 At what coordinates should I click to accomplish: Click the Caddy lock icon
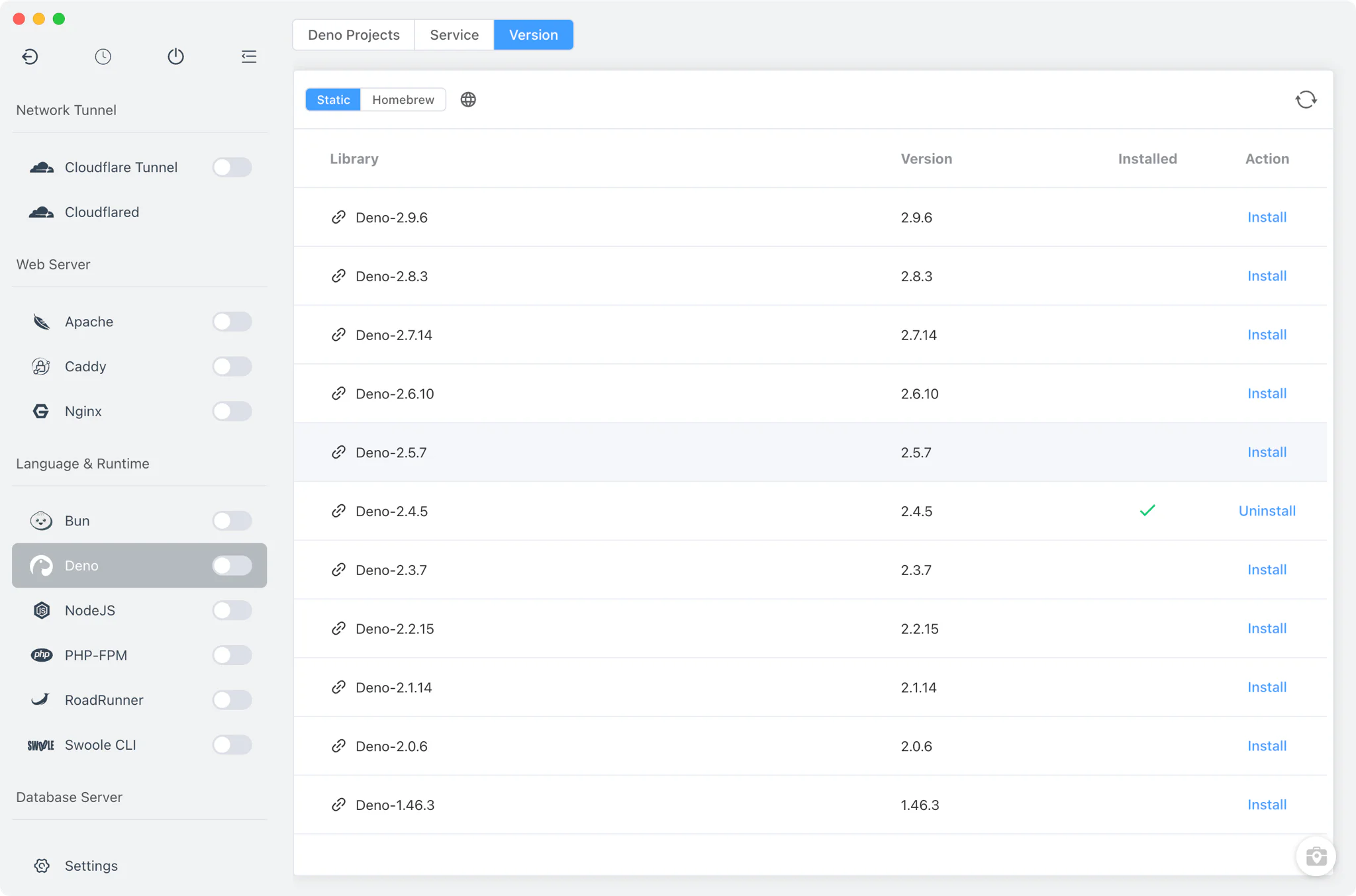[x=41, y=367]
